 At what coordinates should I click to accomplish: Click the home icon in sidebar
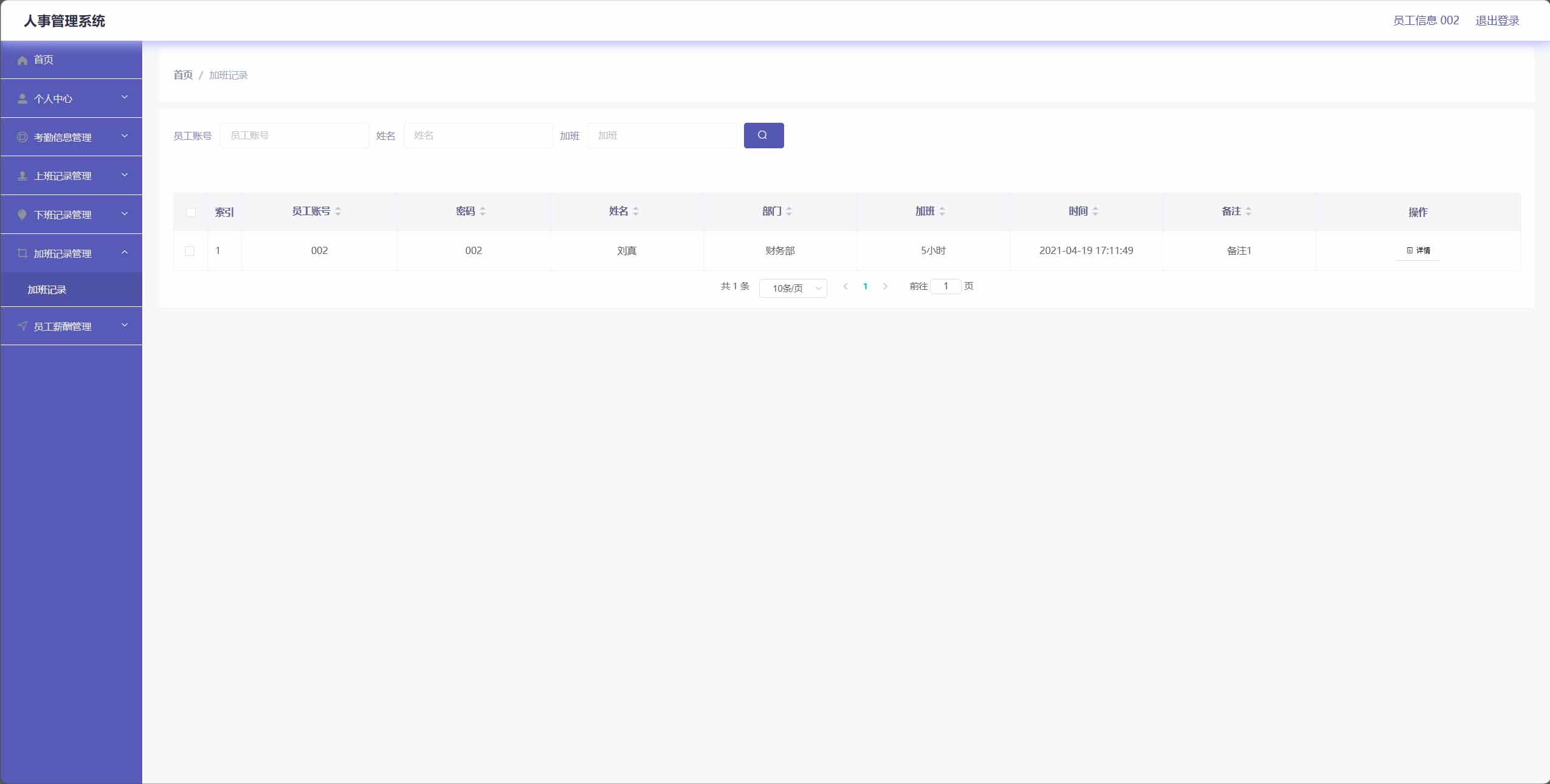pos(22,60)
